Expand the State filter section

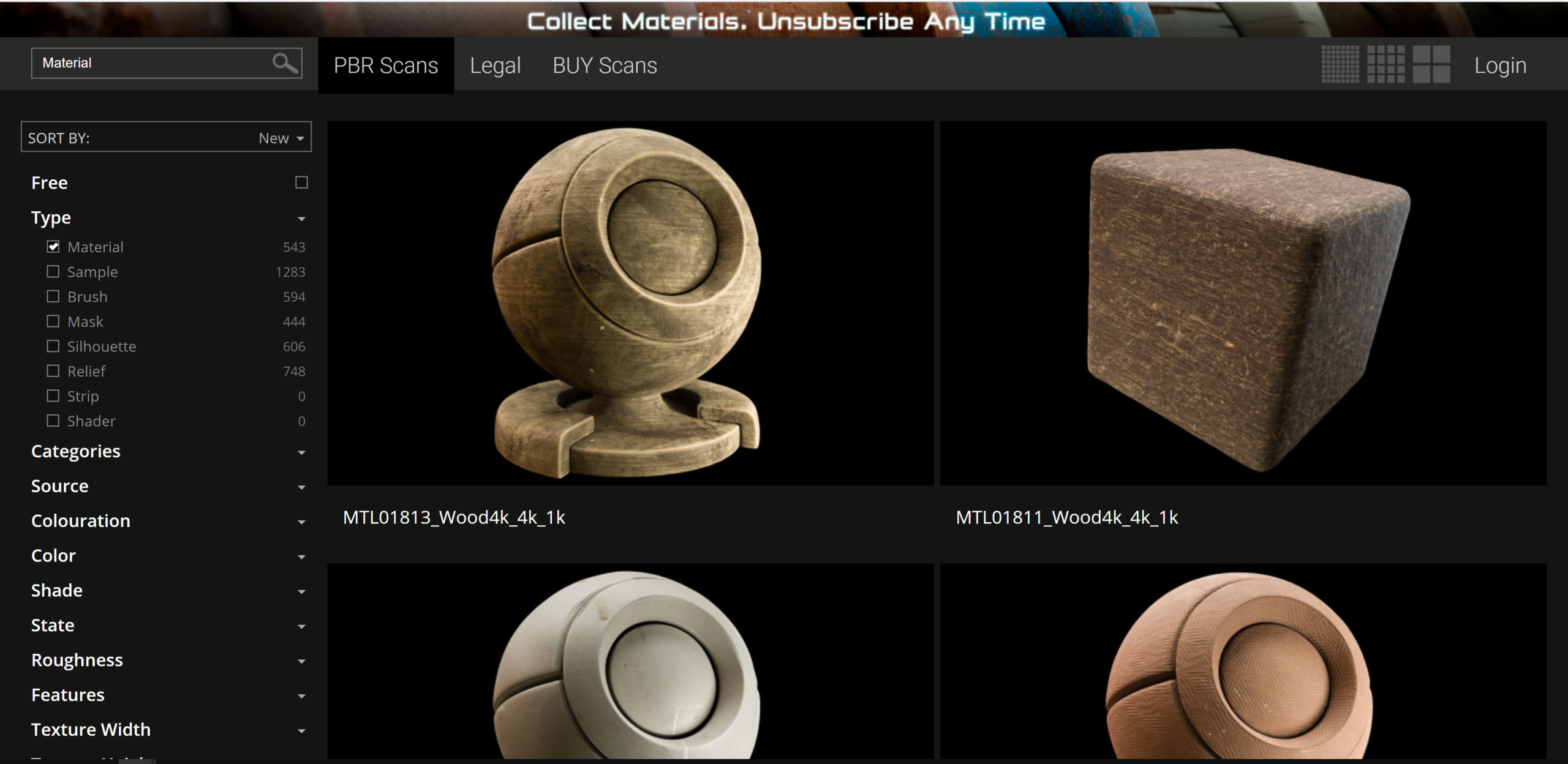(301, 627)
